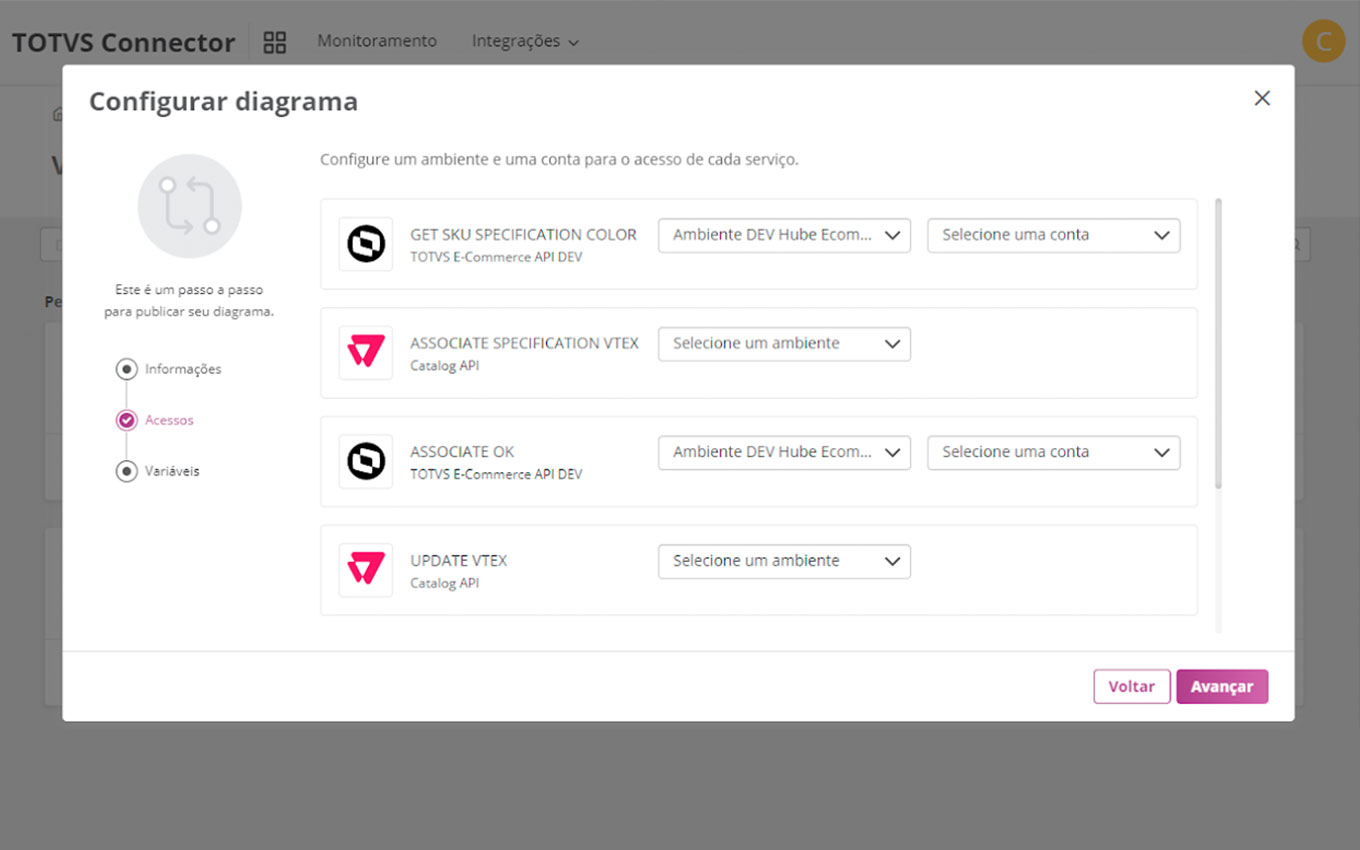Click the GET SKU SPECIFICATION COLOR label
The width and height of the screenshot is (1360, 850).
pos(523,234)
